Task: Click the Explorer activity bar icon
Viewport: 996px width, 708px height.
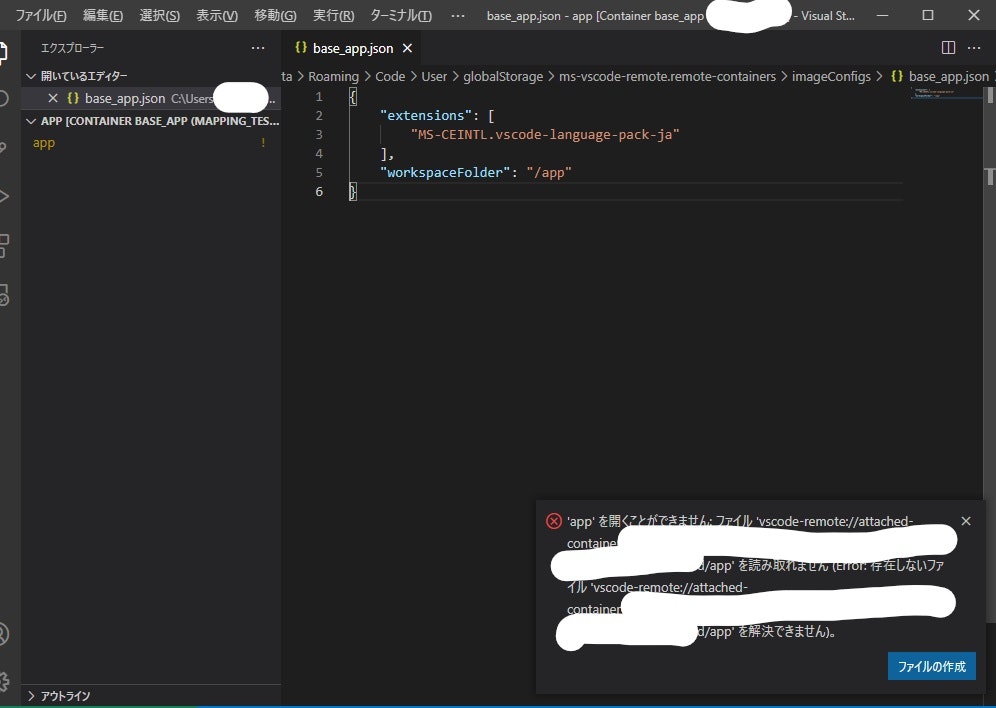Action: tap(3, 53)
